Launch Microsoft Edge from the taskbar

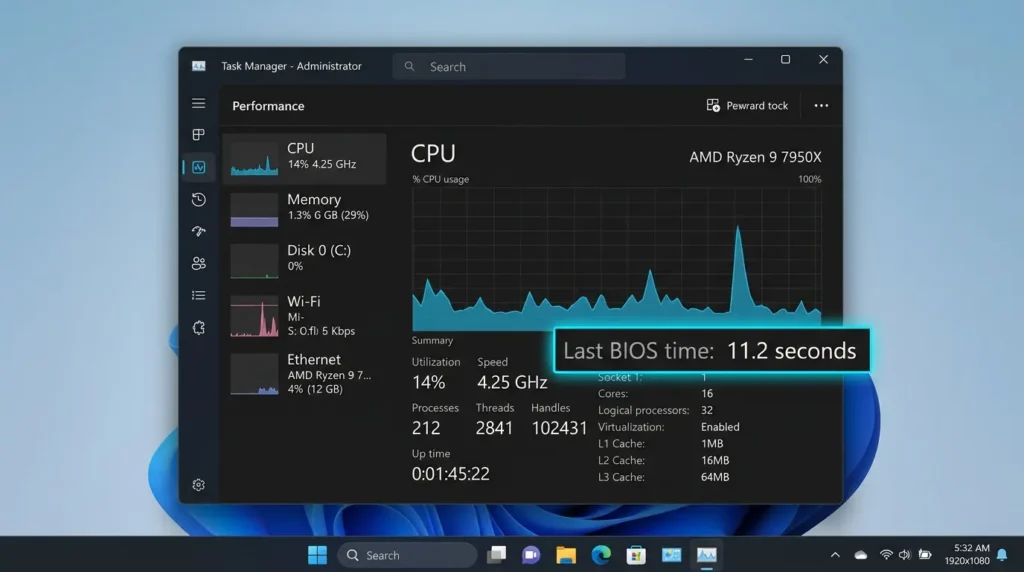(x=601, y=555)
